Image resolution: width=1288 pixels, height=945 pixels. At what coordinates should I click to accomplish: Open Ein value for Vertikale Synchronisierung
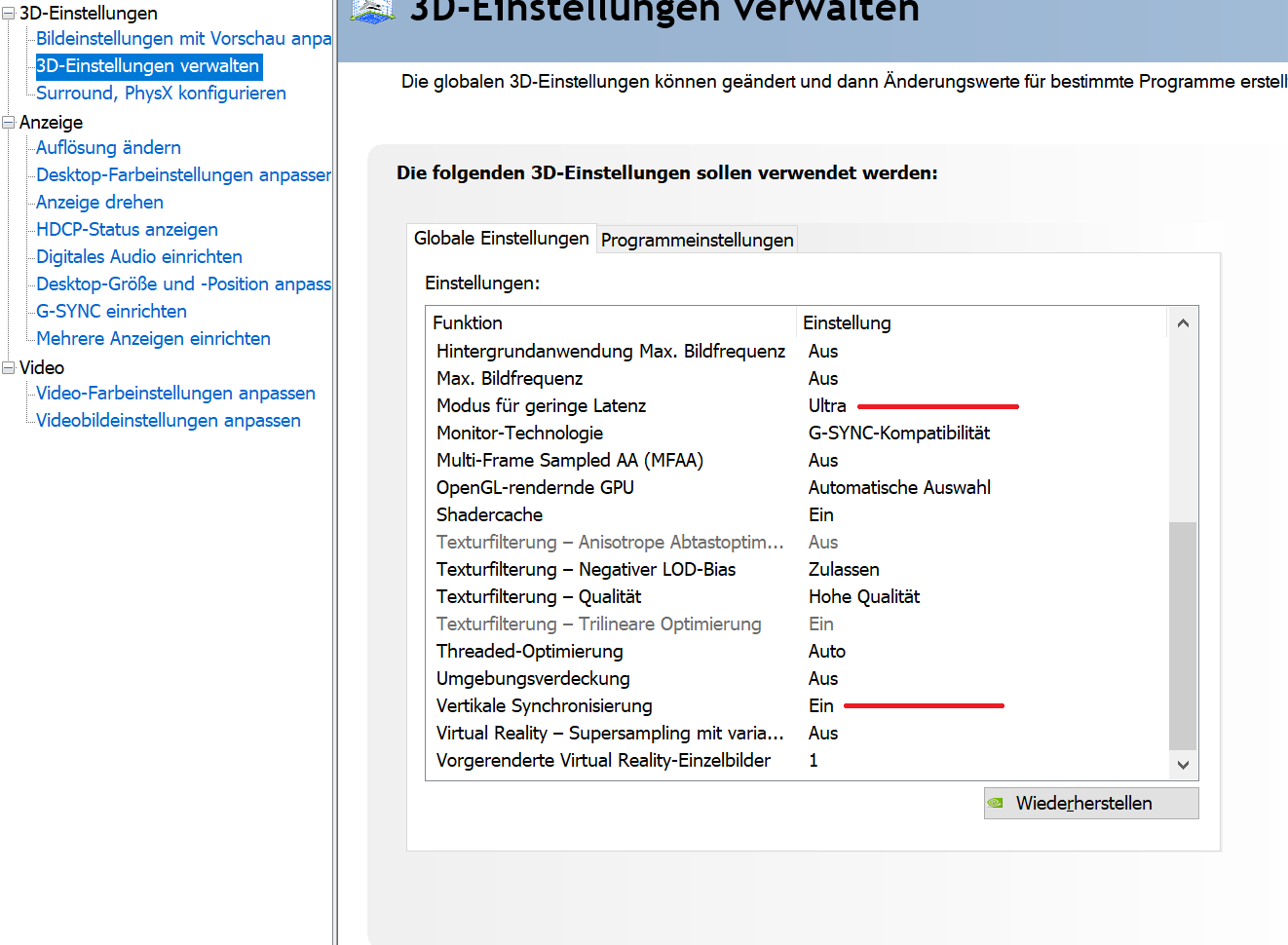821,705
